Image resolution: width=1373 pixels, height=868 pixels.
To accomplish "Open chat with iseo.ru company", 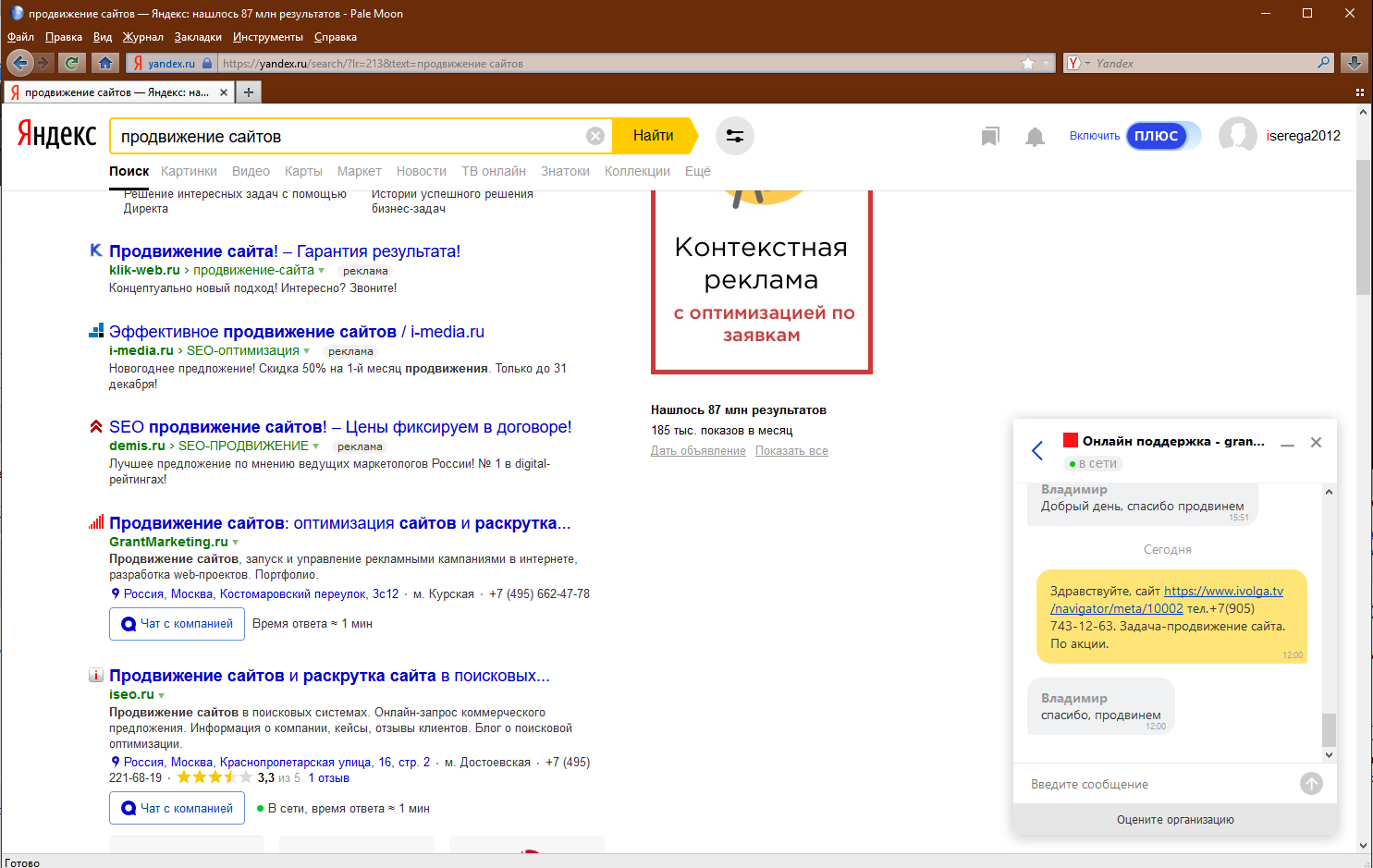I will pyautogui.click(x=178, y=809).
